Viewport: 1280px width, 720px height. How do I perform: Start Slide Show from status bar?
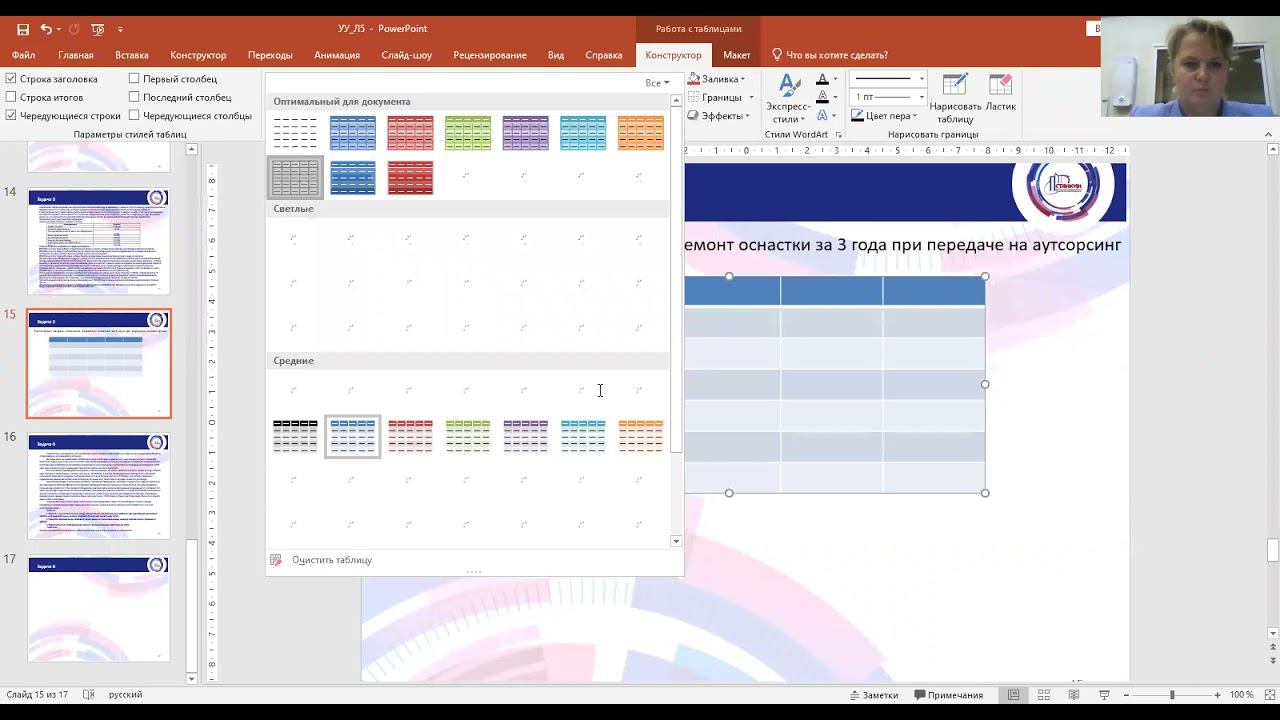coord(1104,695)
